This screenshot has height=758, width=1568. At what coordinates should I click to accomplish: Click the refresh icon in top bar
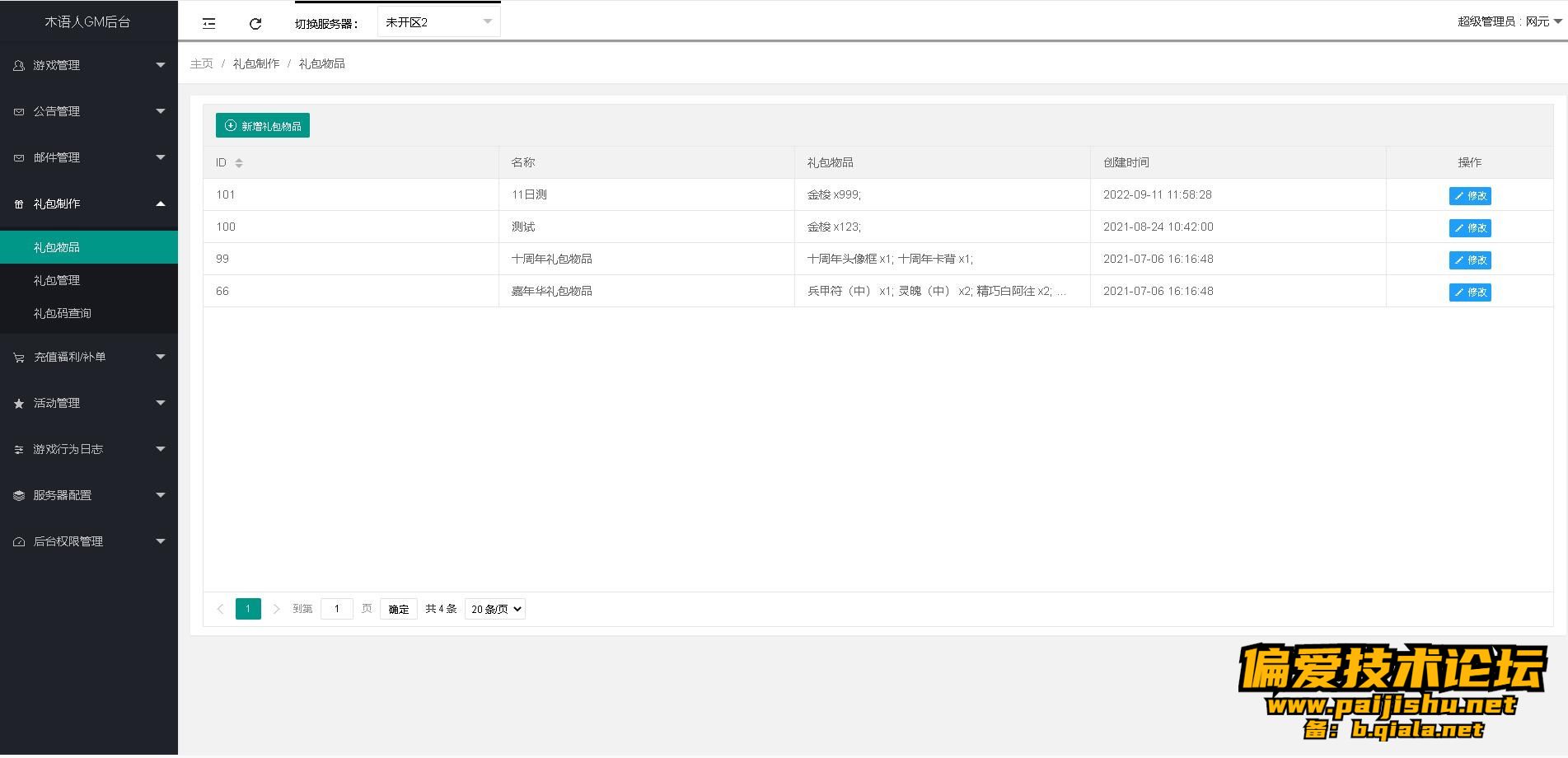coord(255,24)
